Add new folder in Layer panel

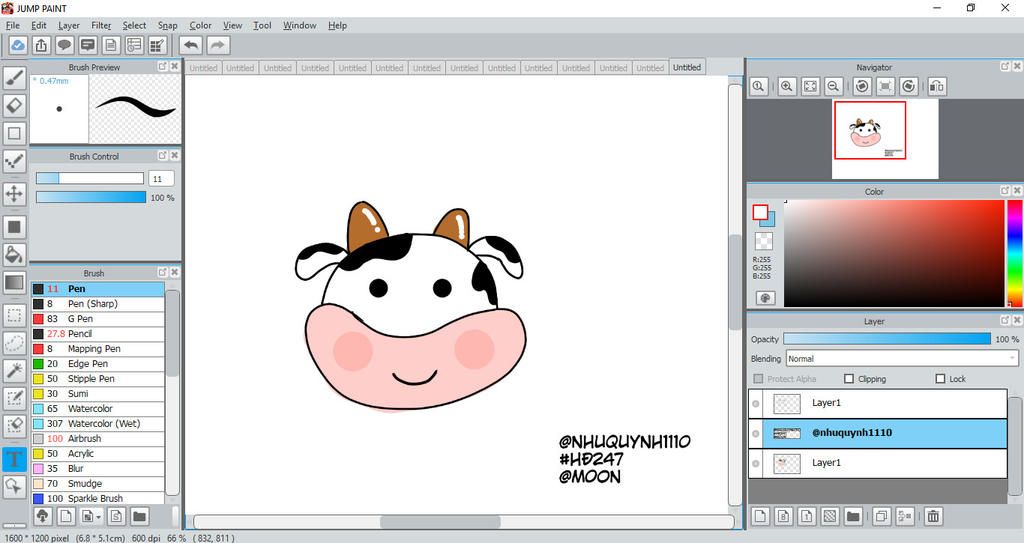[x=853, y=516]
